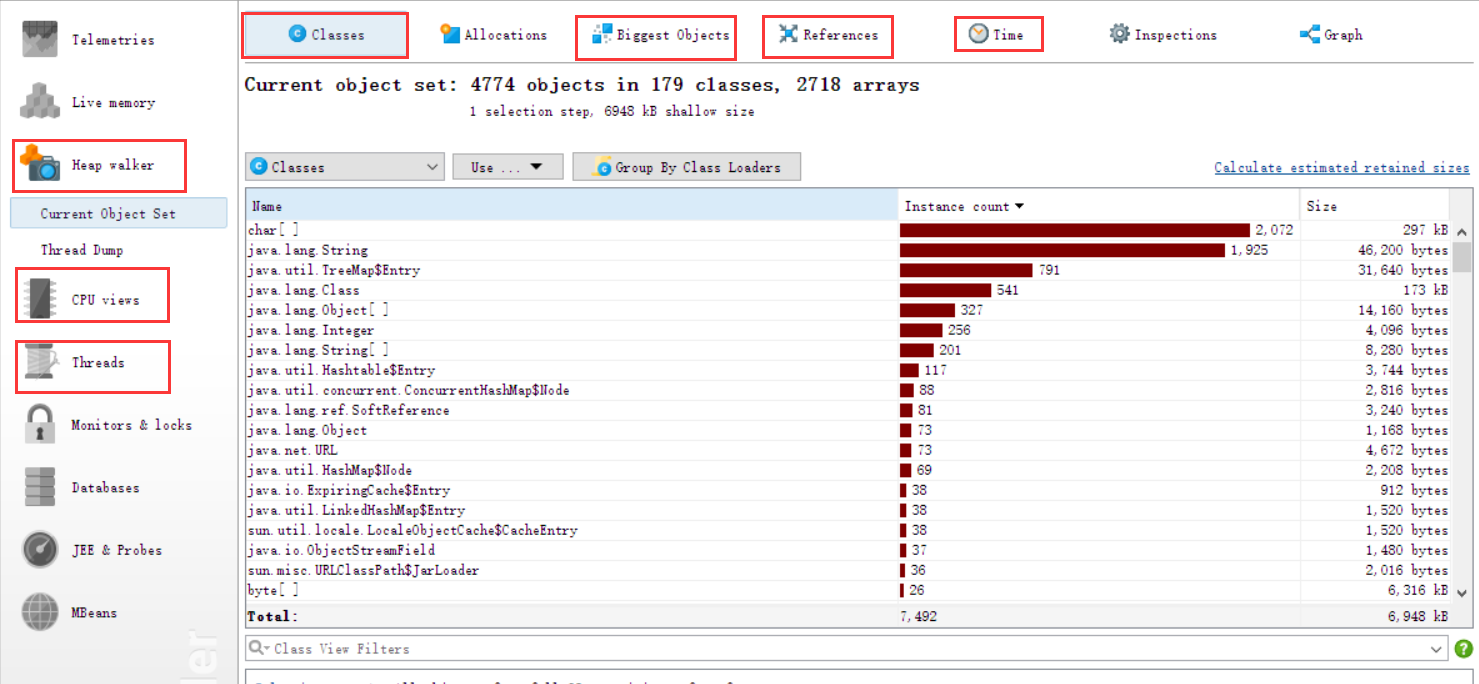Image resolution: width=1479 pixels, height=684 pixels.
Task: Switch to the References tab
Action: pyautogui.click(x=828, y=35)
